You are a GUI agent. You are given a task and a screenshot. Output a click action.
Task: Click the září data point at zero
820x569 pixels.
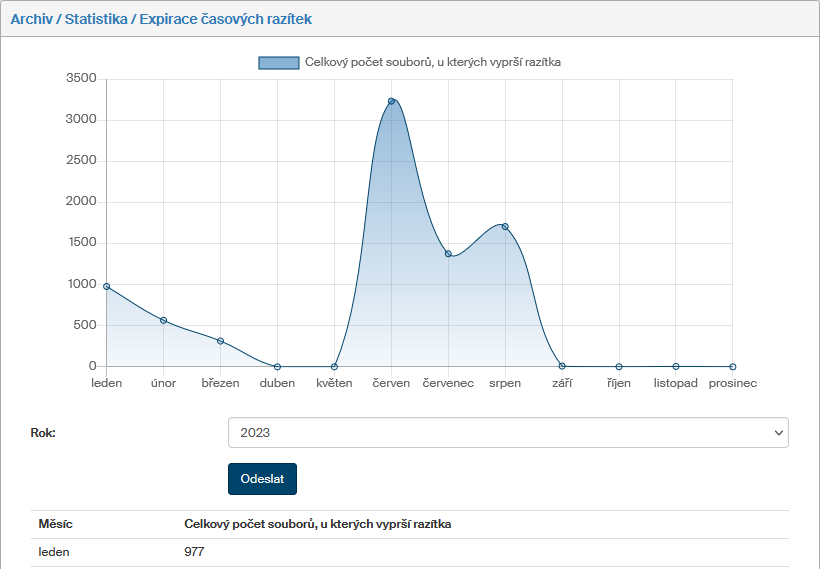click(x=562, y=366)
